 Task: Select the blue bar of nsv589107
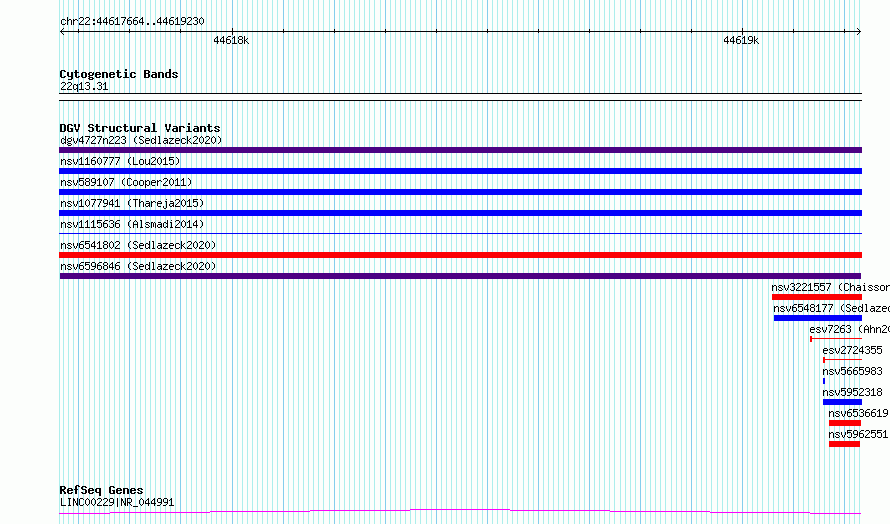point(460,192)
